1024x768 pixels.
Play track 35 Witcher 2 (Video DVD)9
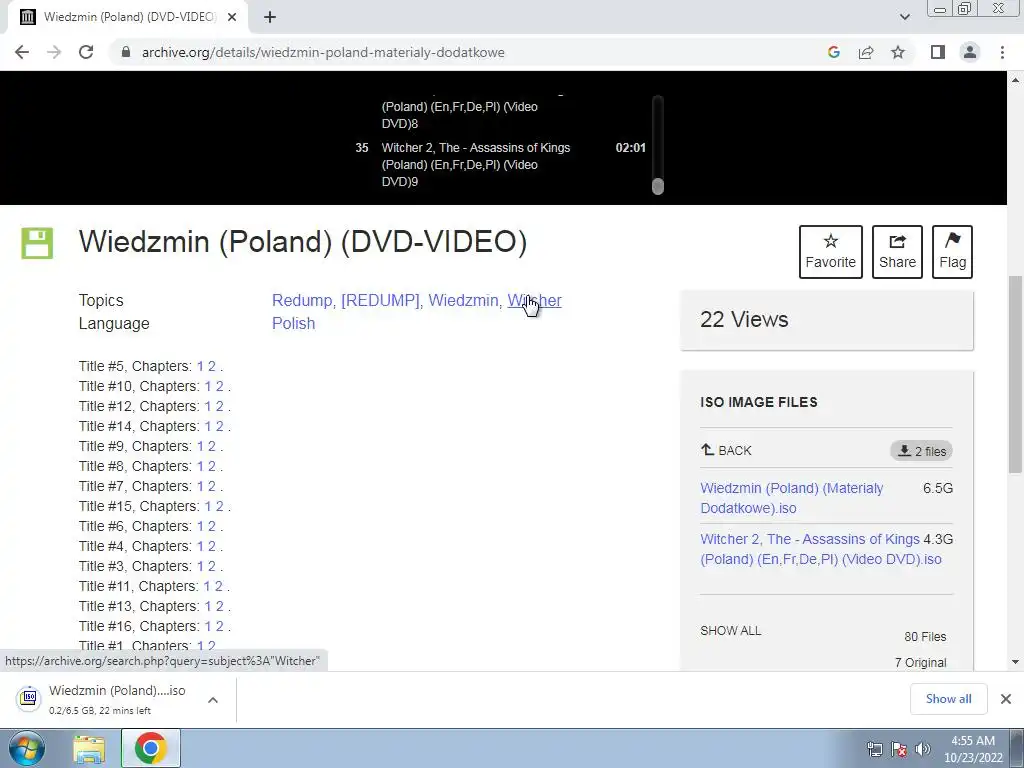coord(500,165)
